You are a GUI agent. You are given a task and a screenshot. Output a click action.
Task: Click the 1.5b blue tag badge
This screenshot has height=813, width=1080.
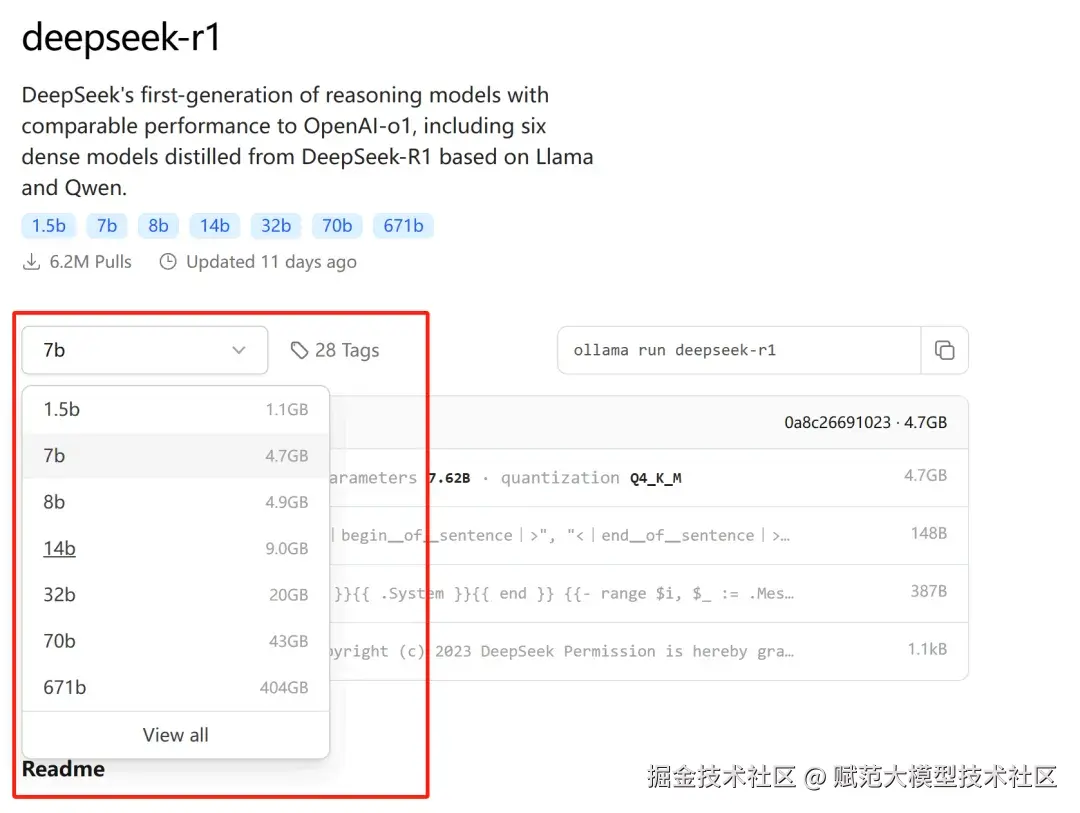(49, 226)
